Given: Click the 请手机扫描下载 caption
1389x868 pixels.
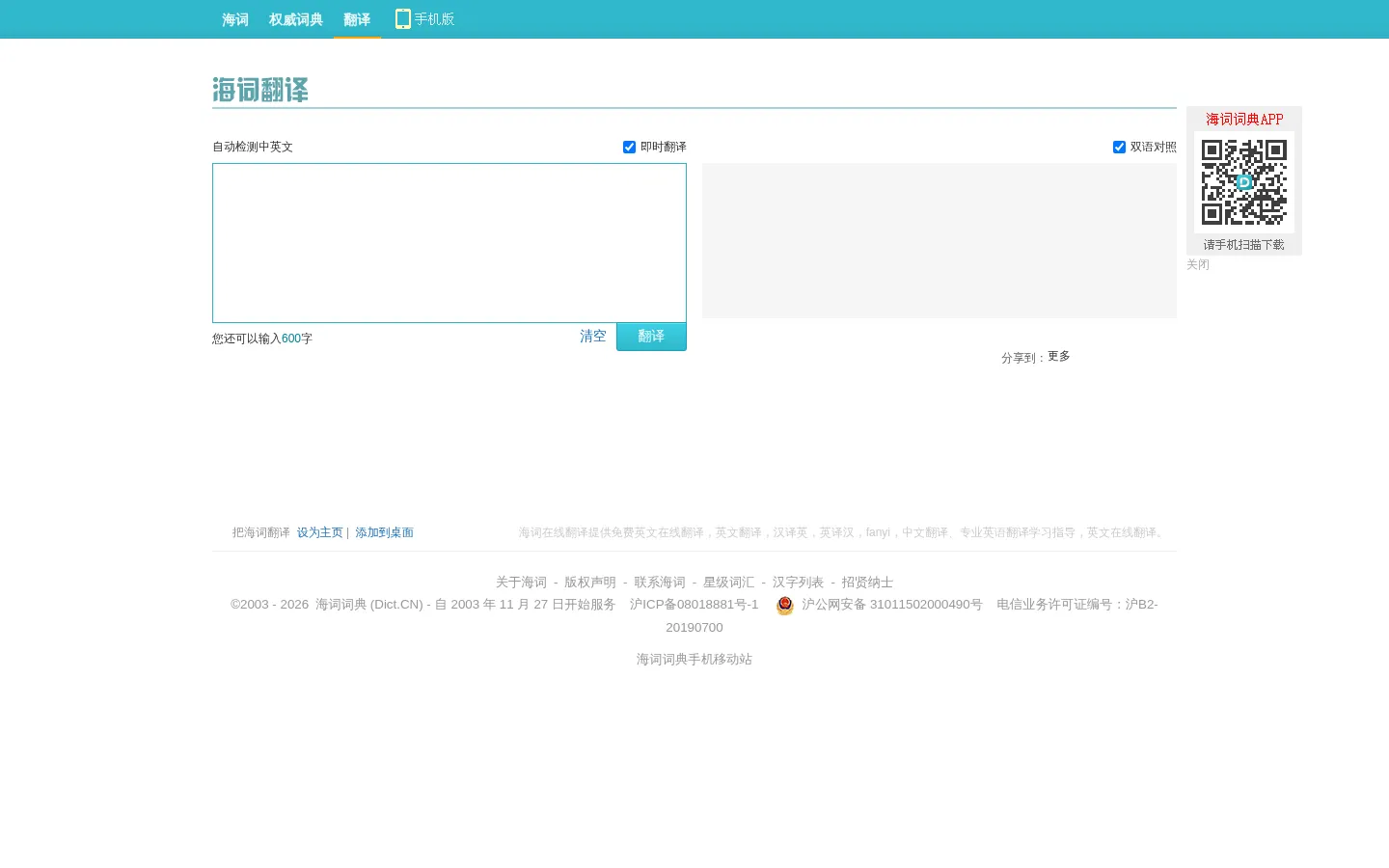Looking at the screenshot, I should (x=1244, y=245).
